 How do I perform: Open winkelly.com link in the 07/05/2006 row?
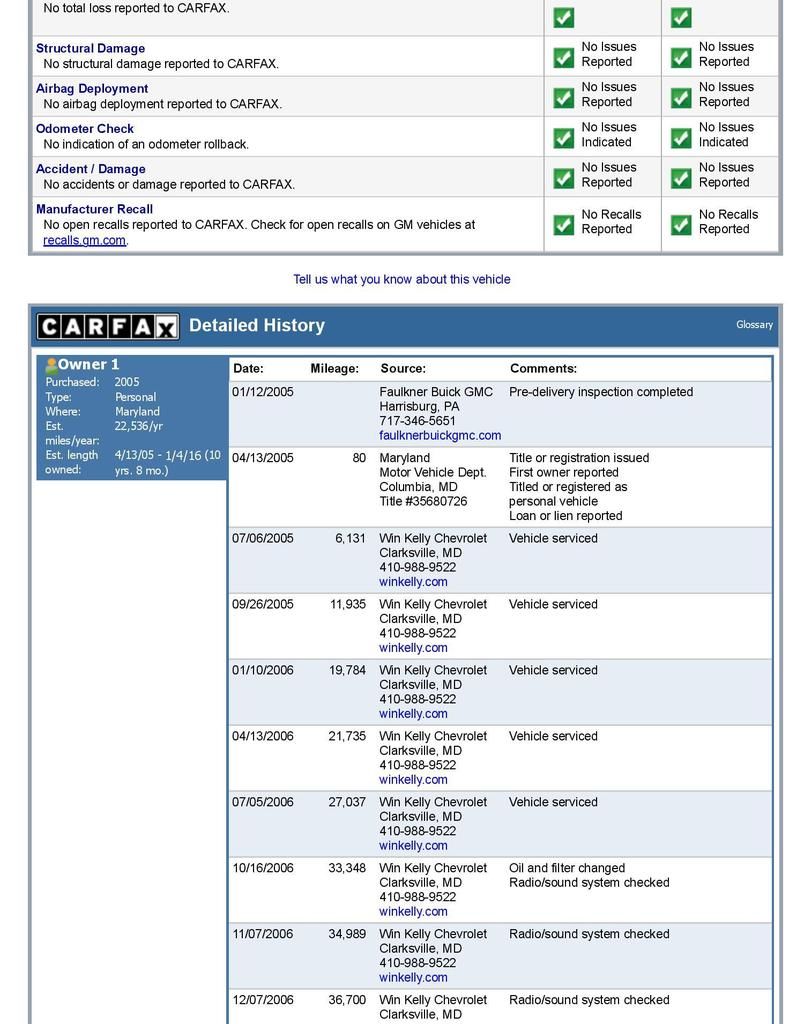pyautogui.click(x=413, y=846)
